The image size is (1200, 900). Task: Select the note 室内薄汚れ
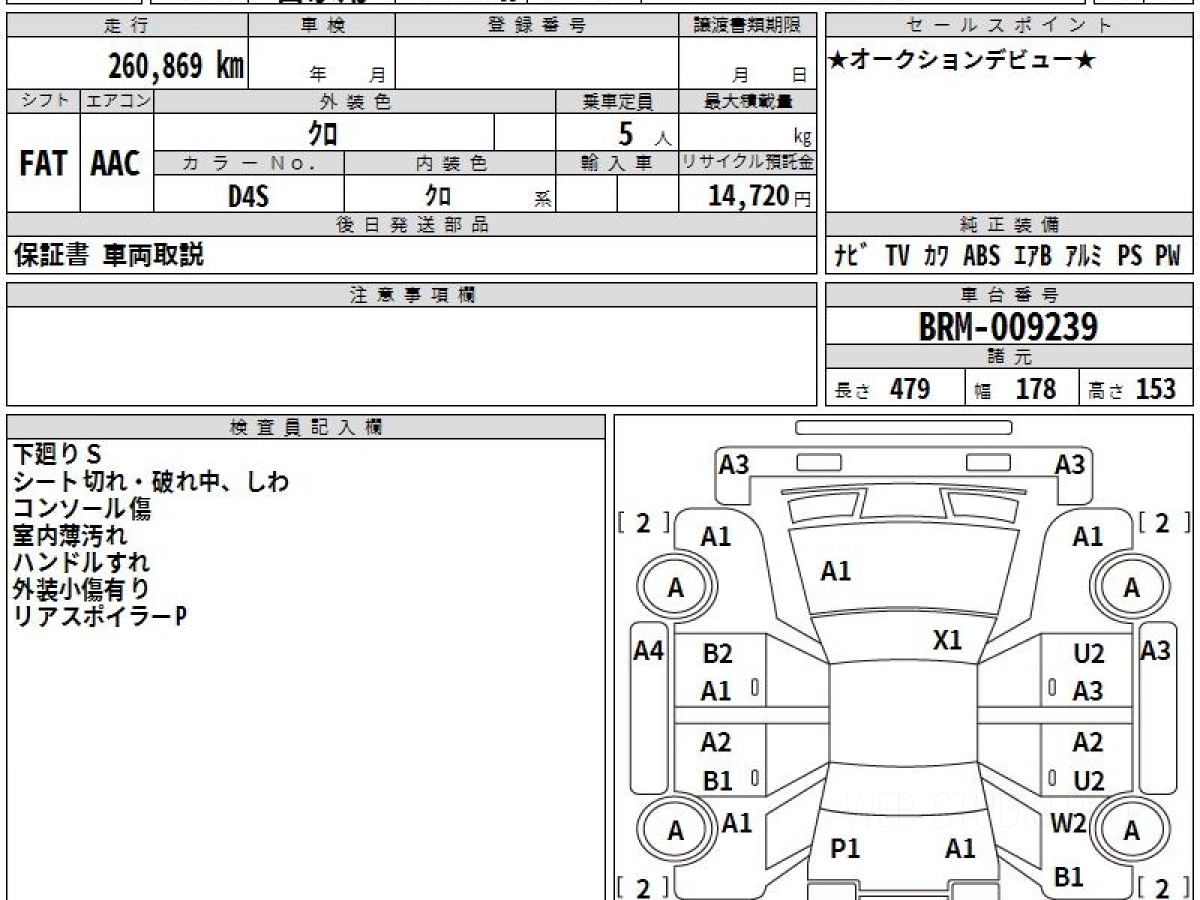coord(70,536)
